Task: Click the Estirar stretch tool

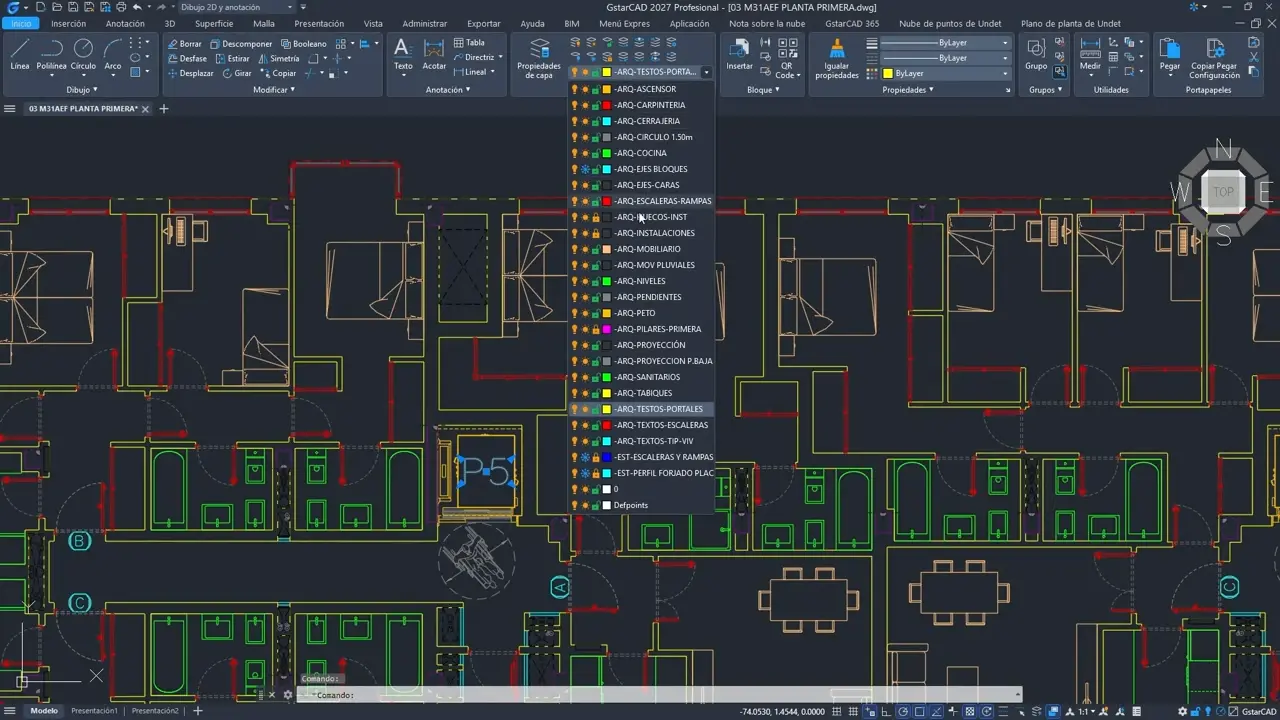Action: pos(232,59)
